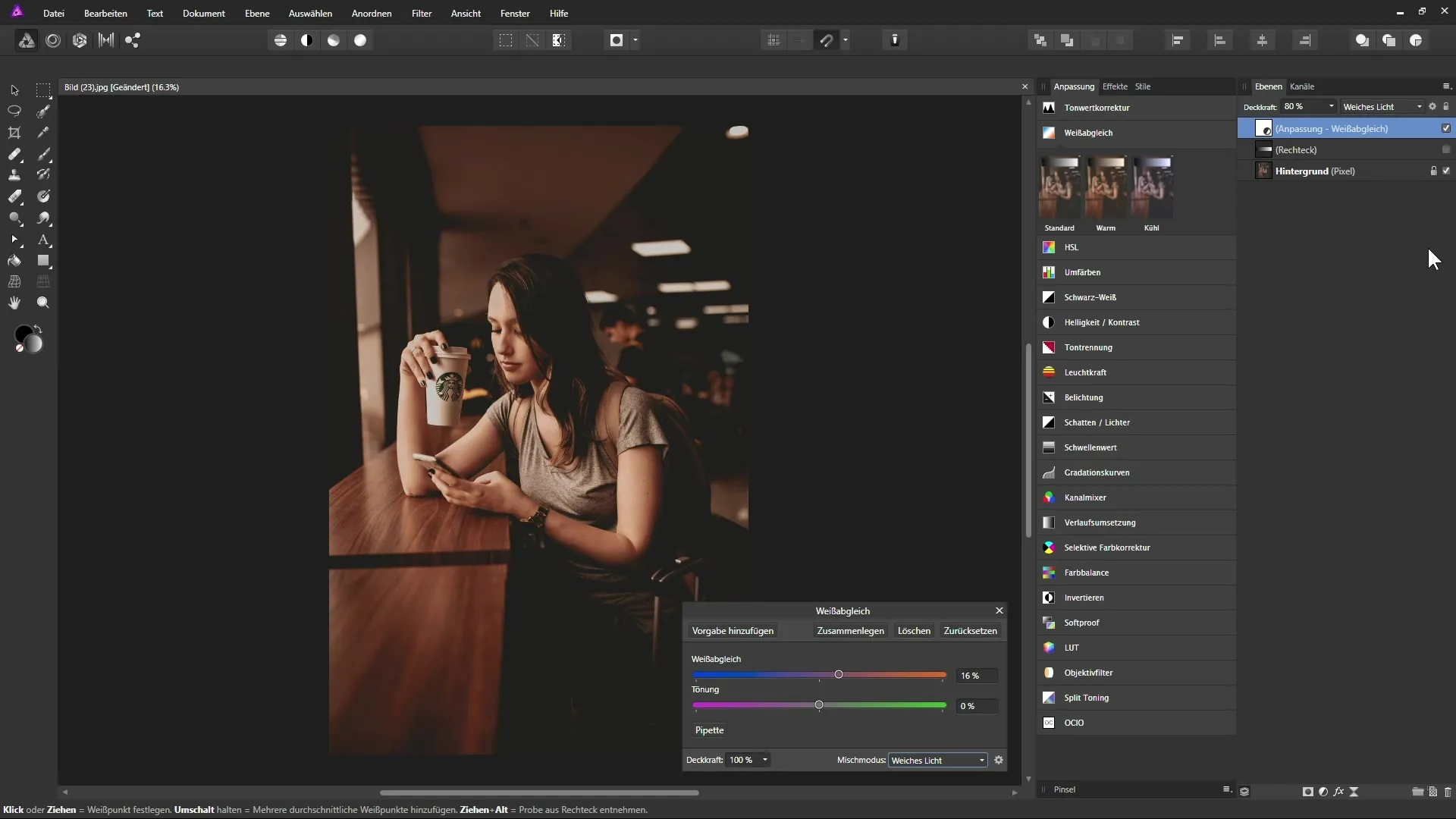Click the adjustment icon in Ebenen footer
1456x819 pixels.
pyautogui.click(x=1323, y=792)
